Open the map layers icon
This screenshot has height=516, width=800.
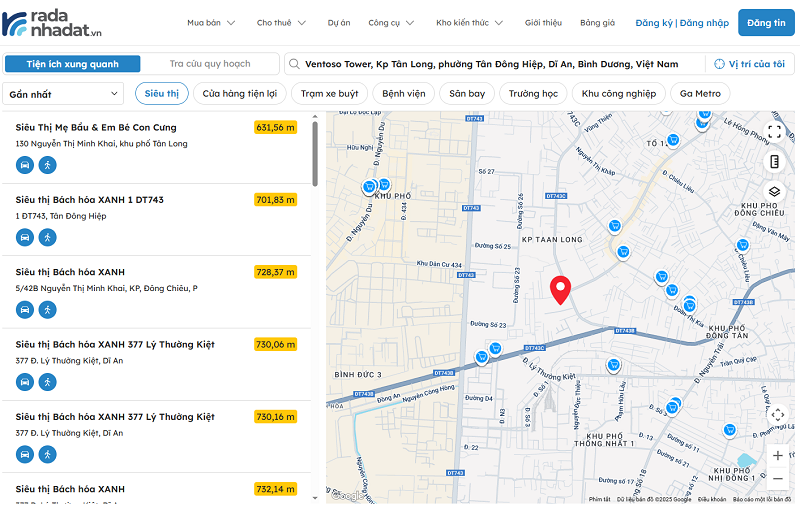[x=775, y=192]
